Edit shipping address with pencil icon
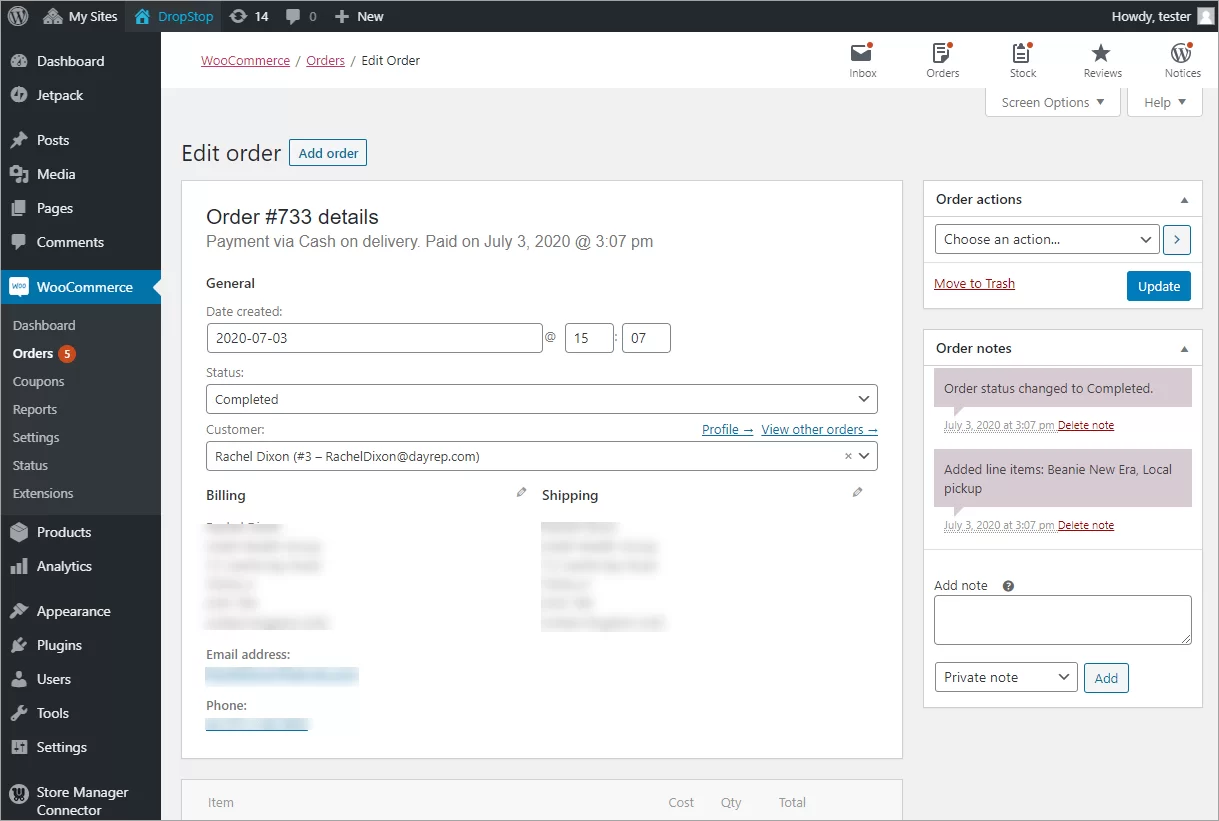The width and height of the screenshot is (1219, 821). (857, 492)
